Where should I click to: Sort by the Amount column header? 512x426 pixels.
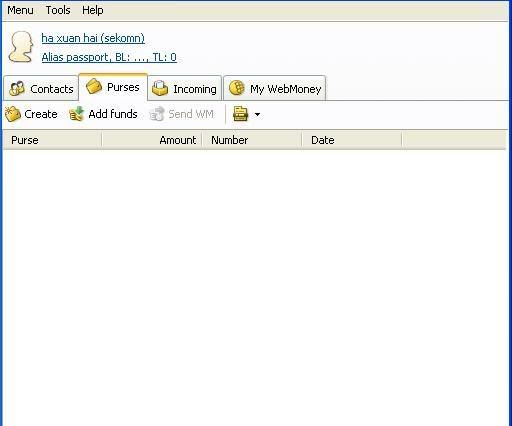(152, 140)
